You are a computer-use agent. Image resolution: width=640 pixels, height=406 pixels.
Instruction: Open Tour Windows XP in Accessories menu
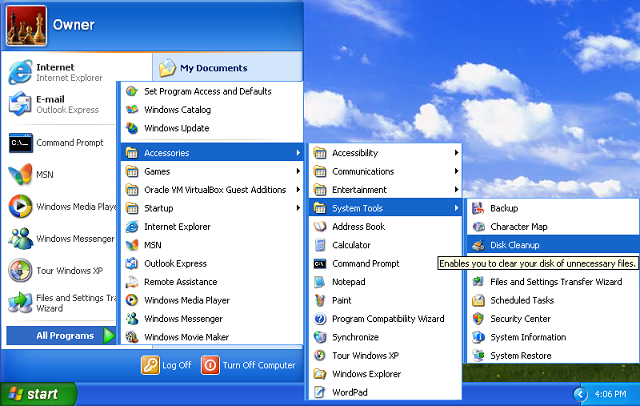385,355
